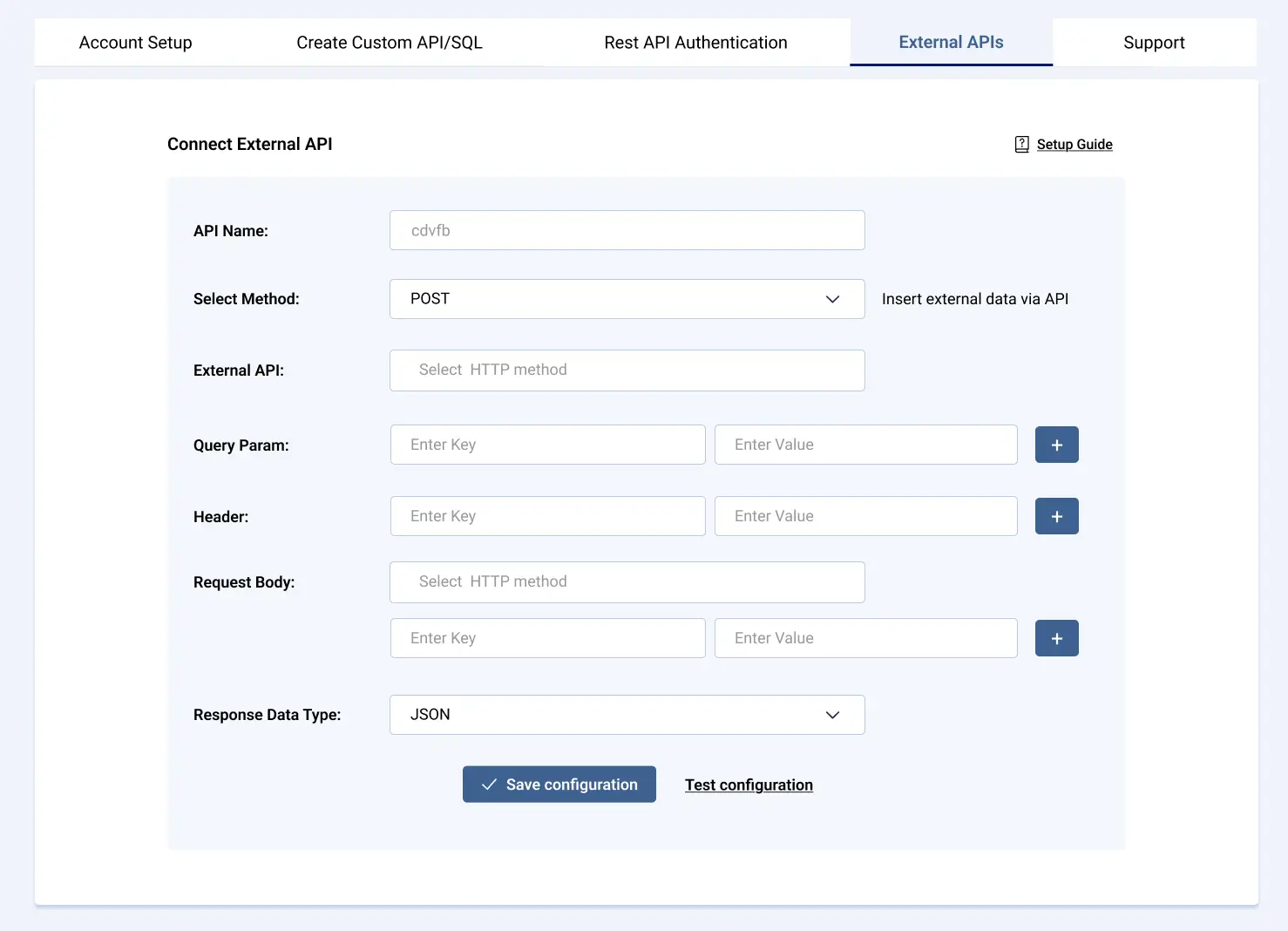
Task: Click the plus icon beside Query Param
Action: pos(1056,445)
